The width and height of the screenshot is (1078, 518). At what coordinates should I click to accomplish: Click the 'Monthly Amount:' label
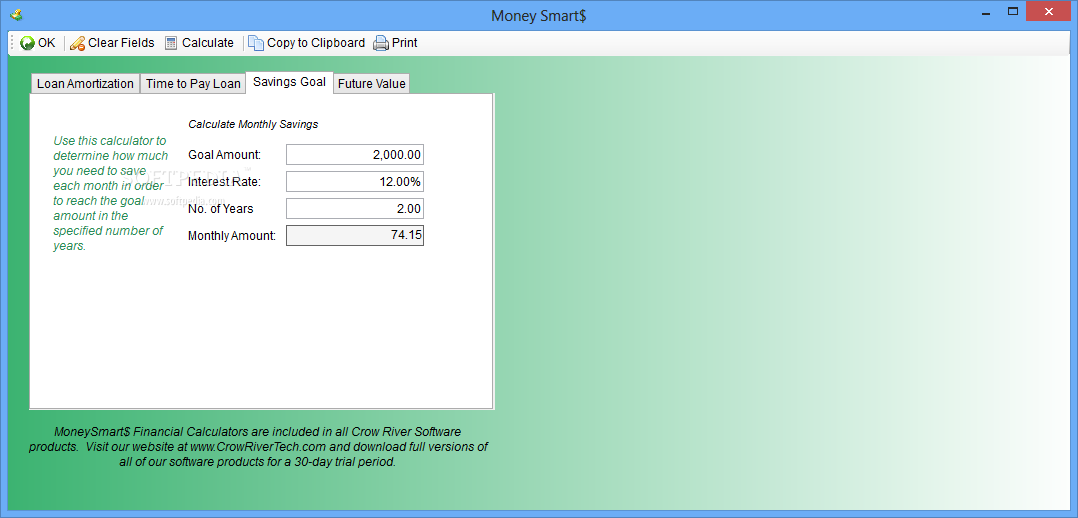[x=232, y=236]
